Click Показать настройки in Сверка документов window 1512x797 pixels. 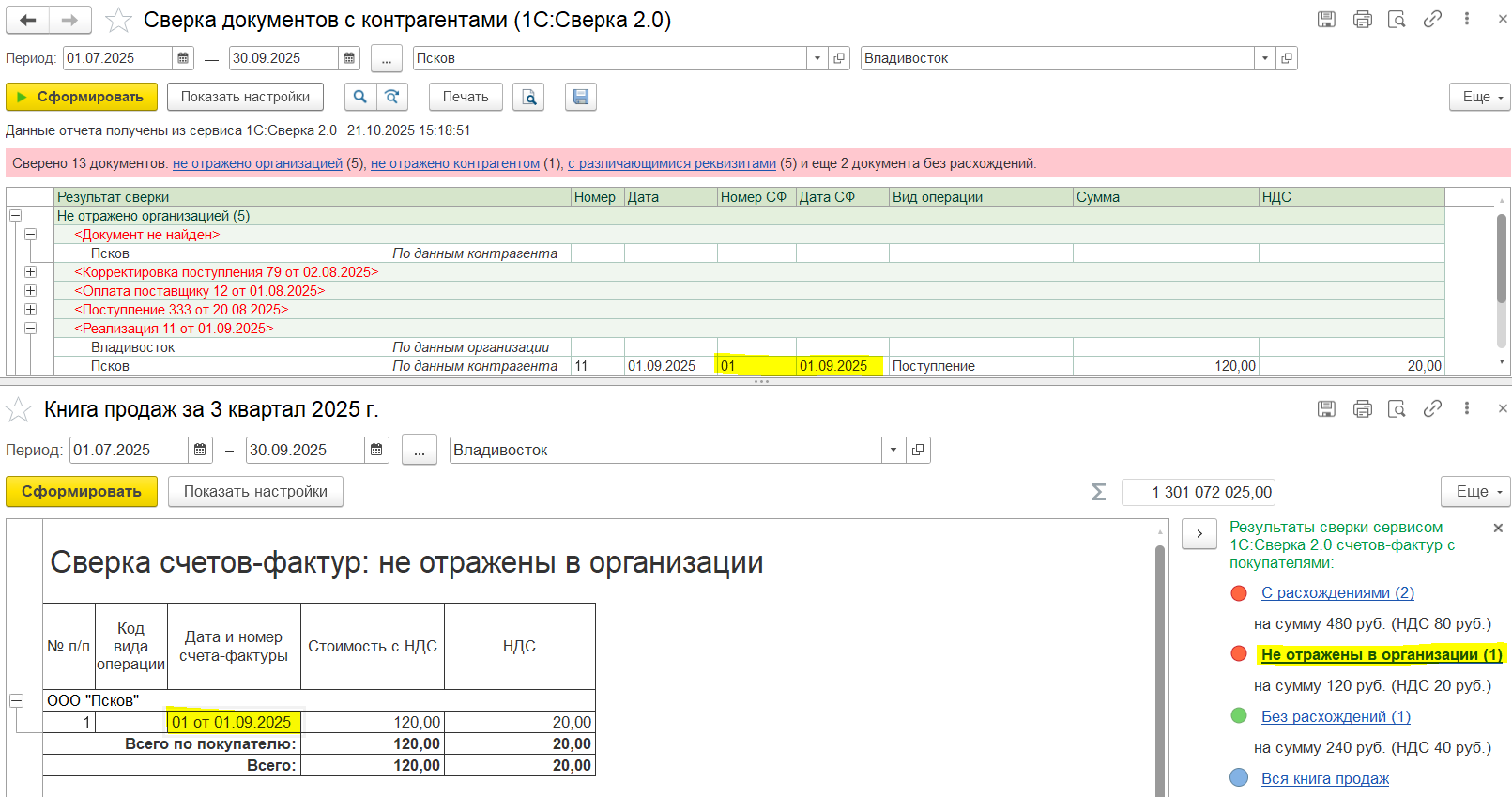coord(245,97)
